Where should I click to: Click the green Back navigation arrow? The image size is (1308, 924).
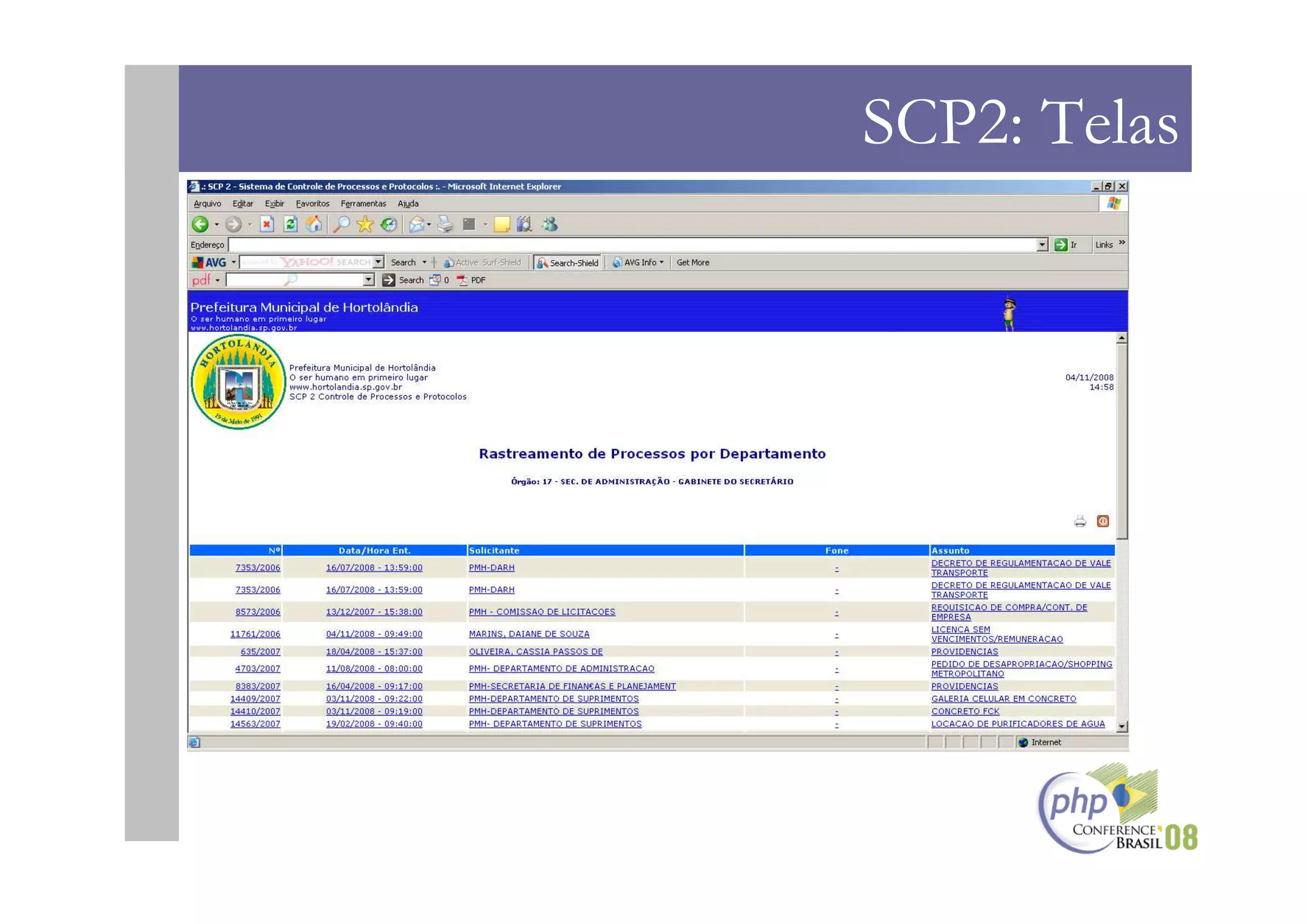[x=200, y=224]
